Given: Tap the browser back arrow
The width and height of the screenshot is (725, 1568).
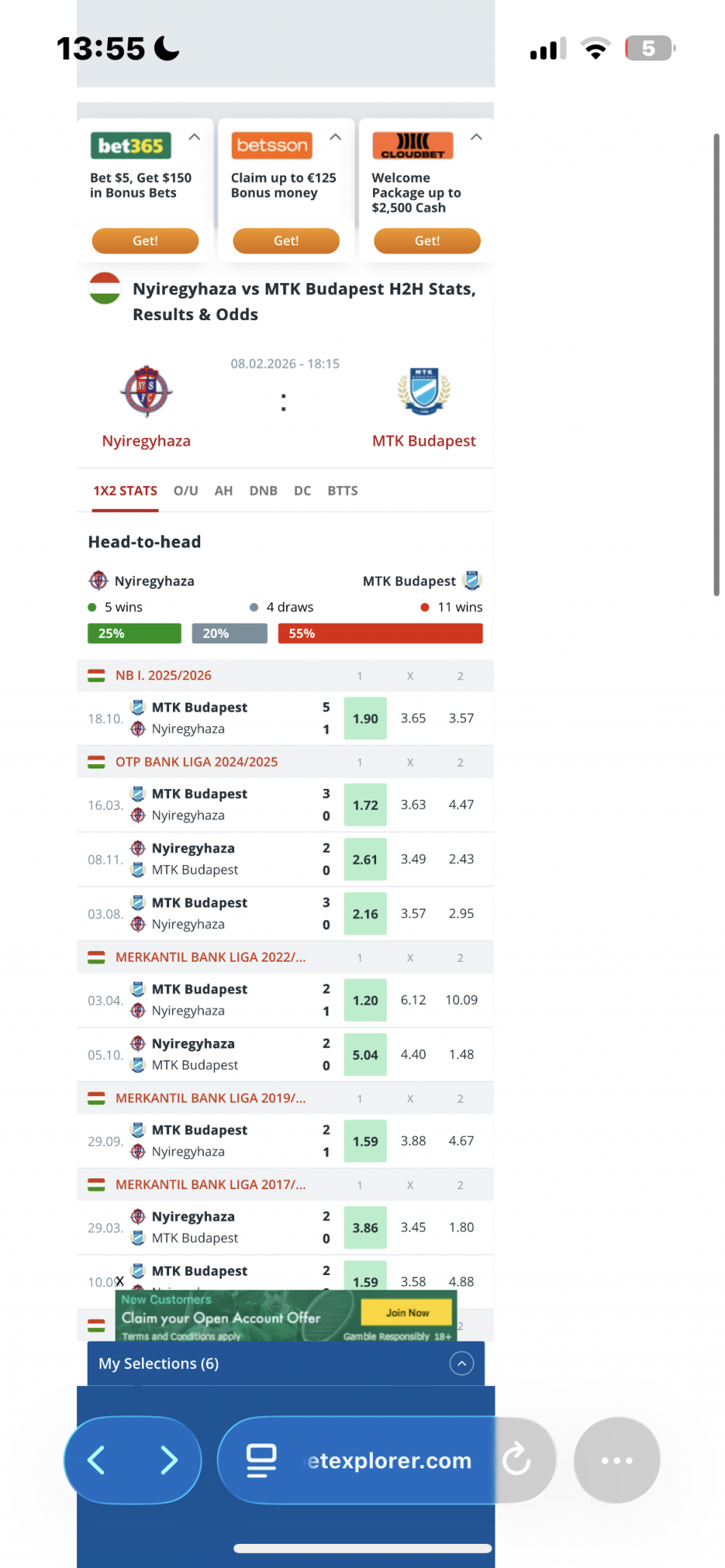Looking at the screenshot, I should coord(97,1460).
